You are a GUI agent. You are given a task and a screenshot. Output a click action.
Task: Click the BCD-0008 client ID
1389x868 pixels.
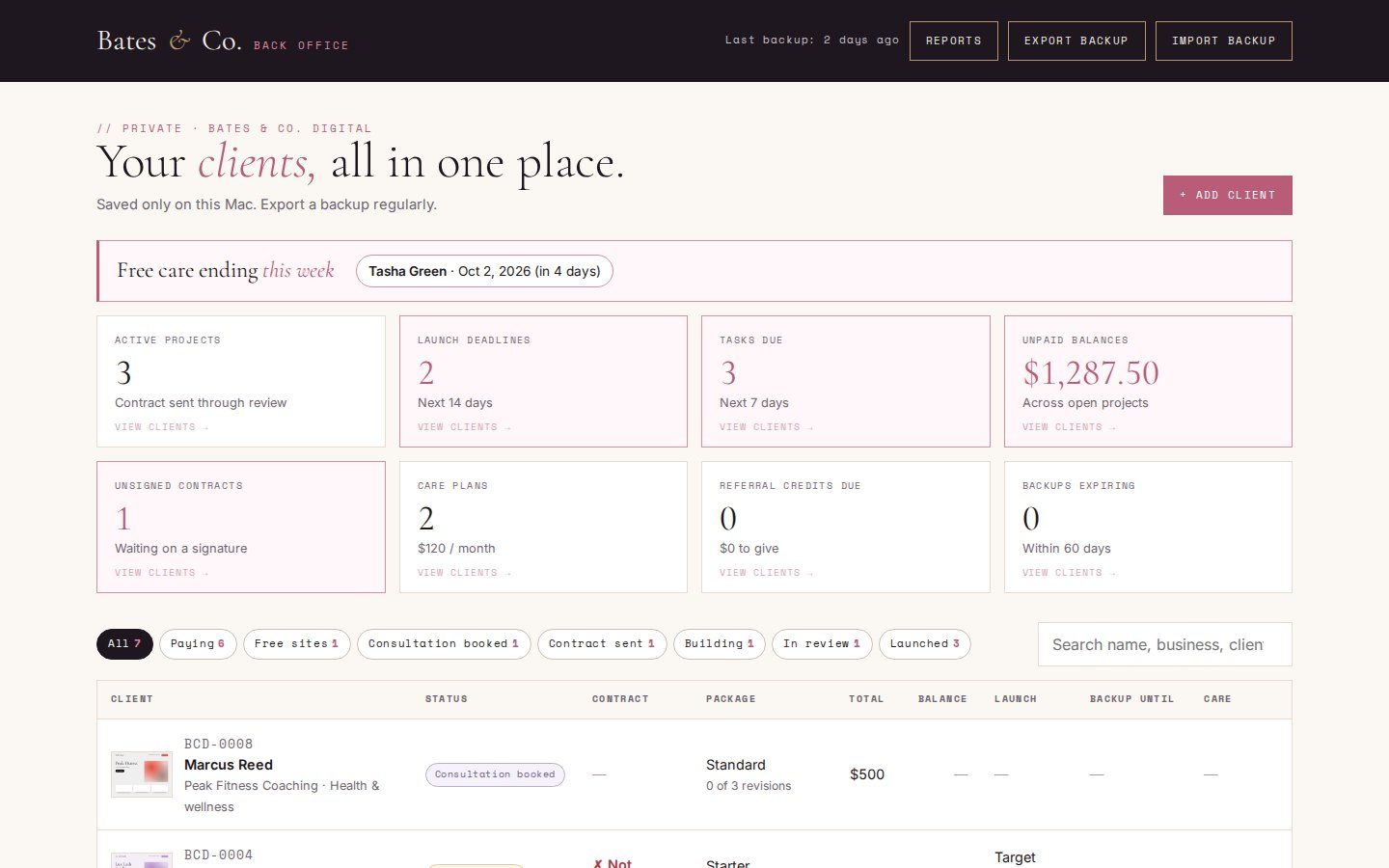tap(219, 744)
